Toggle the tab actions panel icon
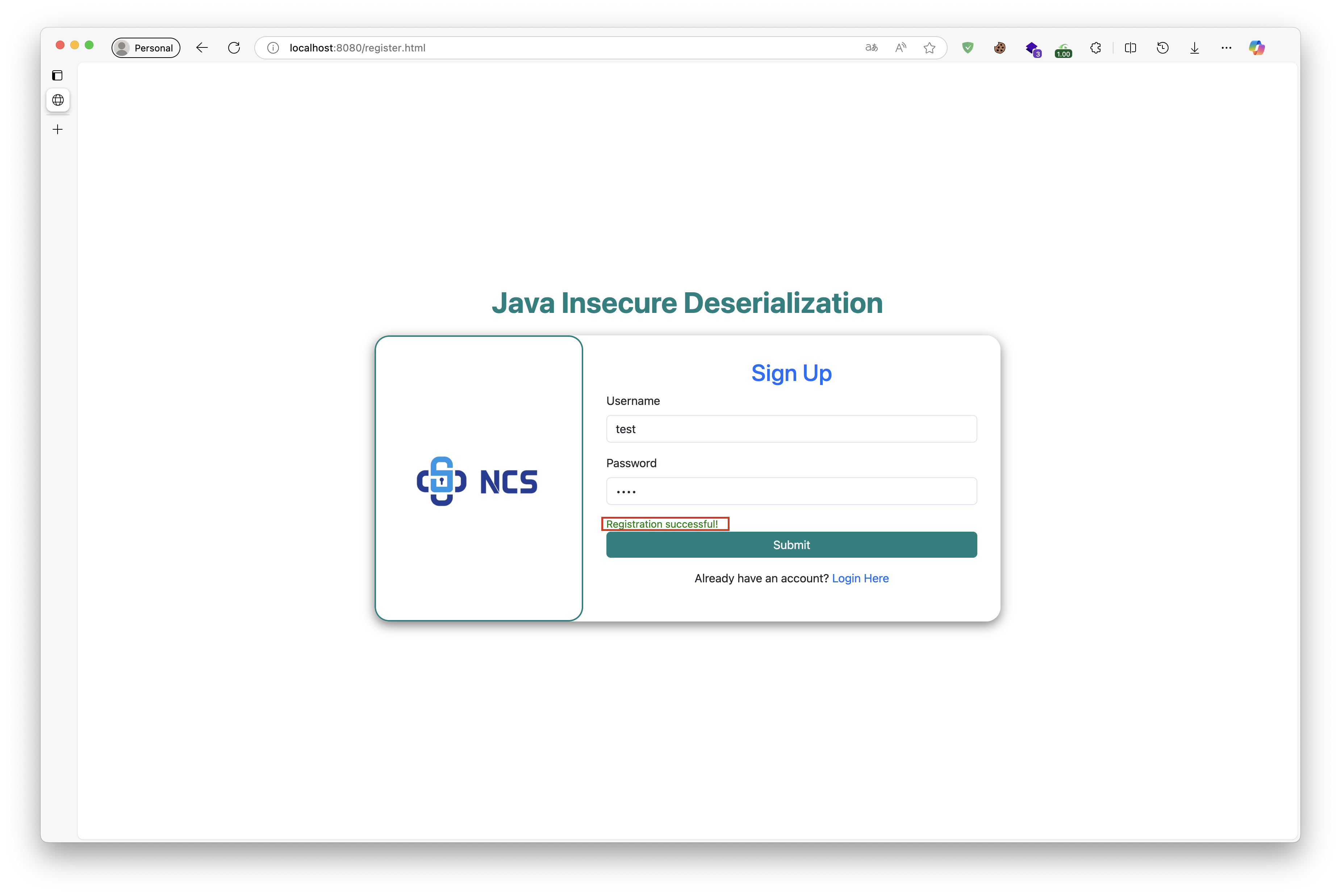The height and width of the screenshot is (896, 1341). click(58, 75)
